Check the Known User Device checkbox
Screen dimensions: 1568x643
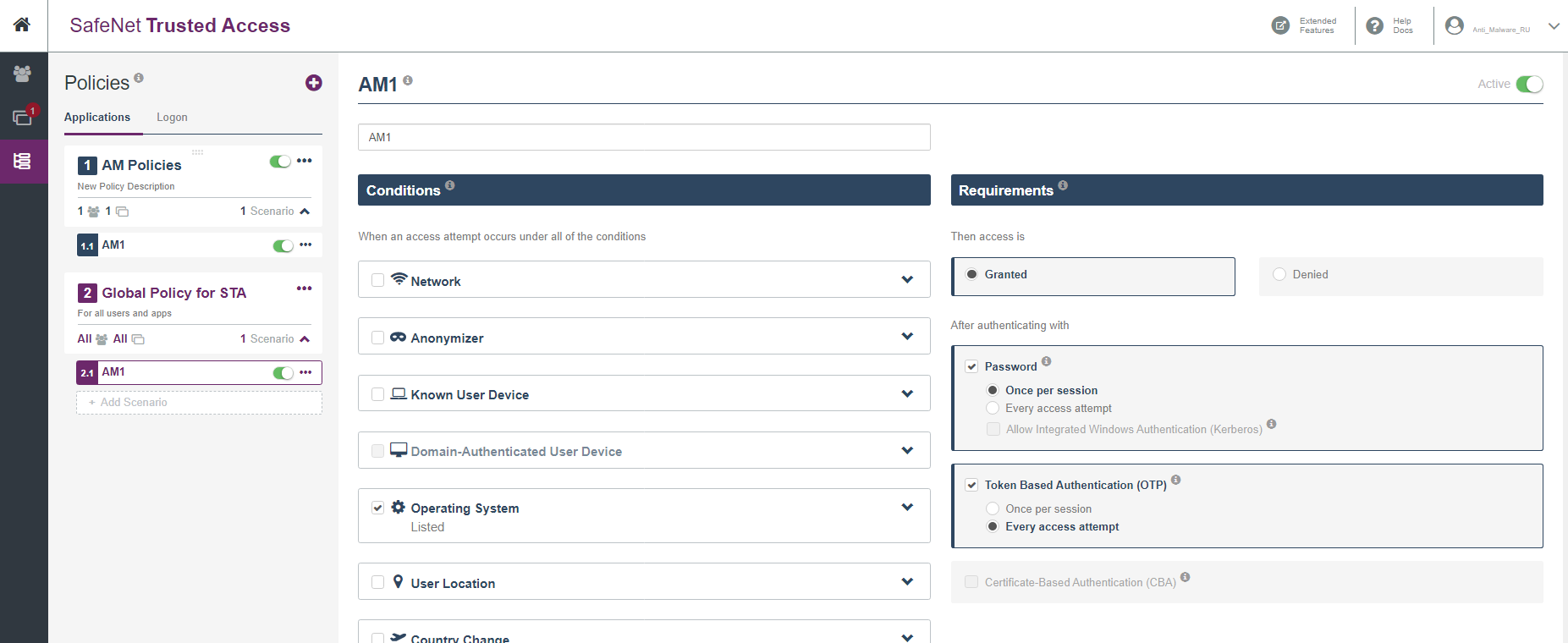378,394
